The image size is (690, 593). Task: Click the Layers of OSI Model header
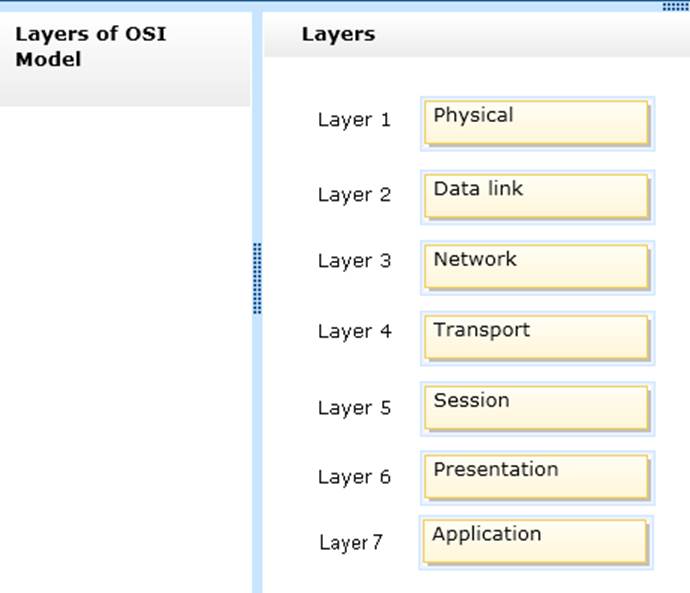point(90,47)
